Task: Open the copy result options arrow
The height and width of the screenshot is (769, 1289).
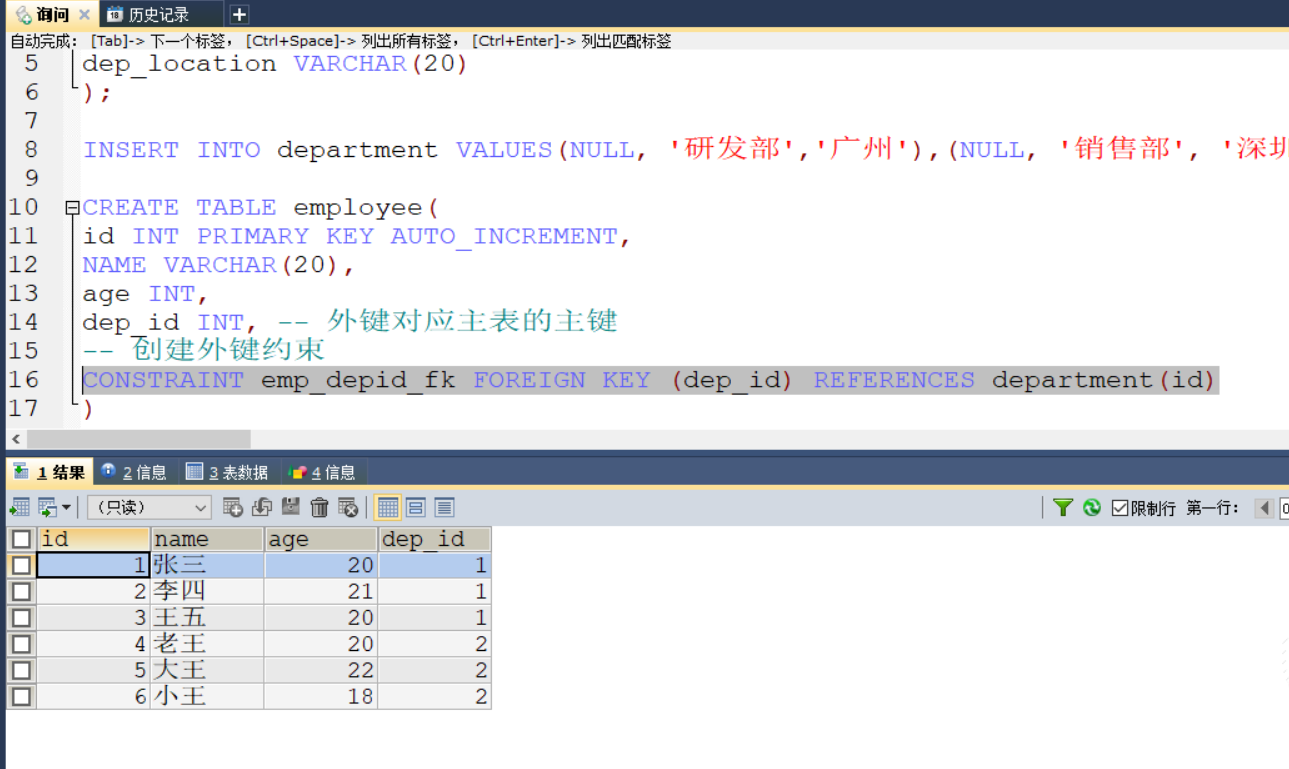Action: pyautogui.click(x=66, y=508)
